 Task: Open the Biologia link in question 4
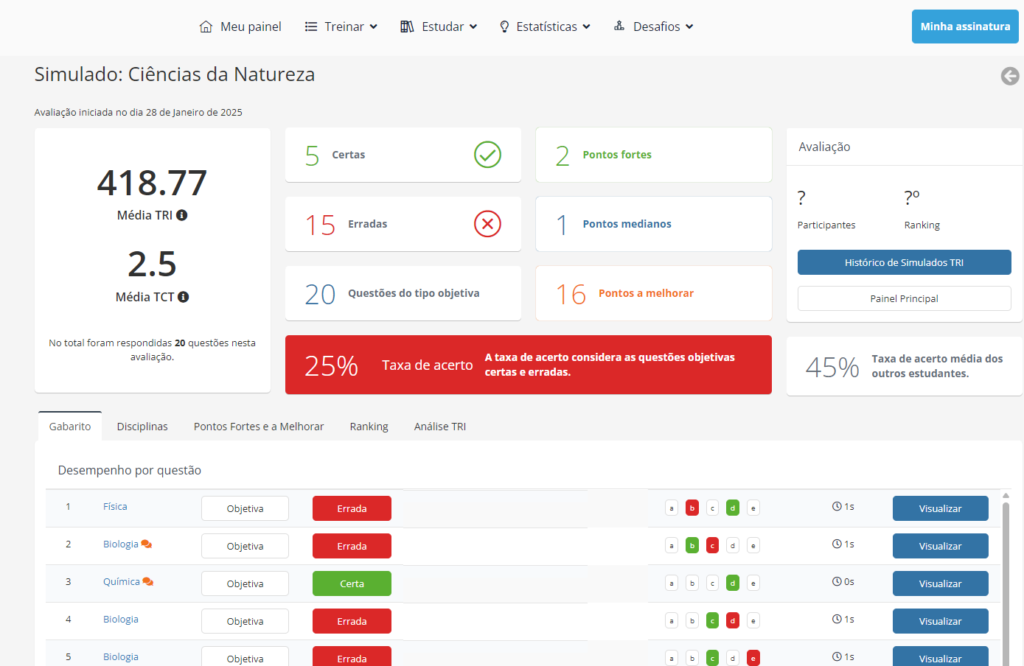click(121, 619)
